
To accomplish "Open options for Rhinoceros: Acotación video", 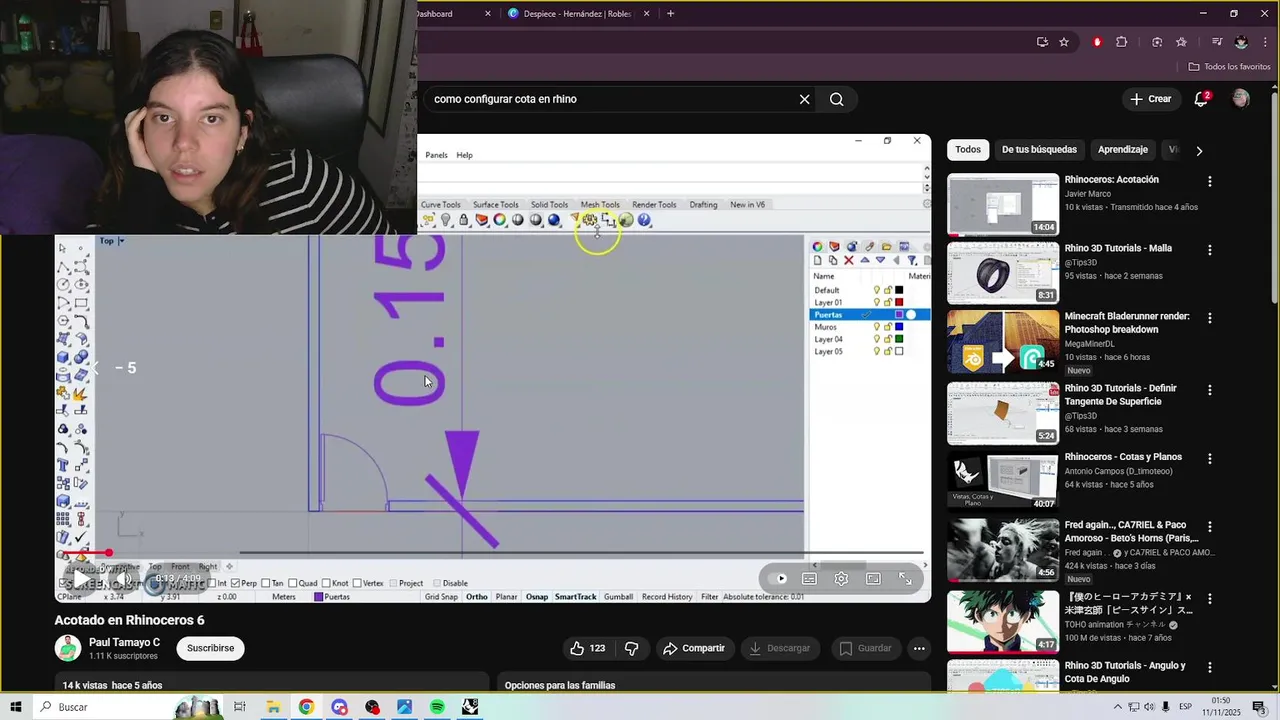I will [x=1210, y=182].
